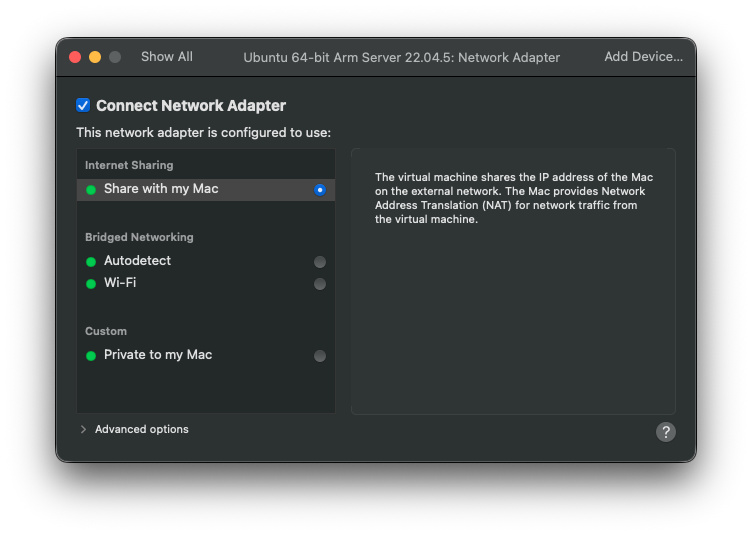Expand Advanced options disclosure chevron
Viewport: 752px width, 536px height.
point(83,429)
